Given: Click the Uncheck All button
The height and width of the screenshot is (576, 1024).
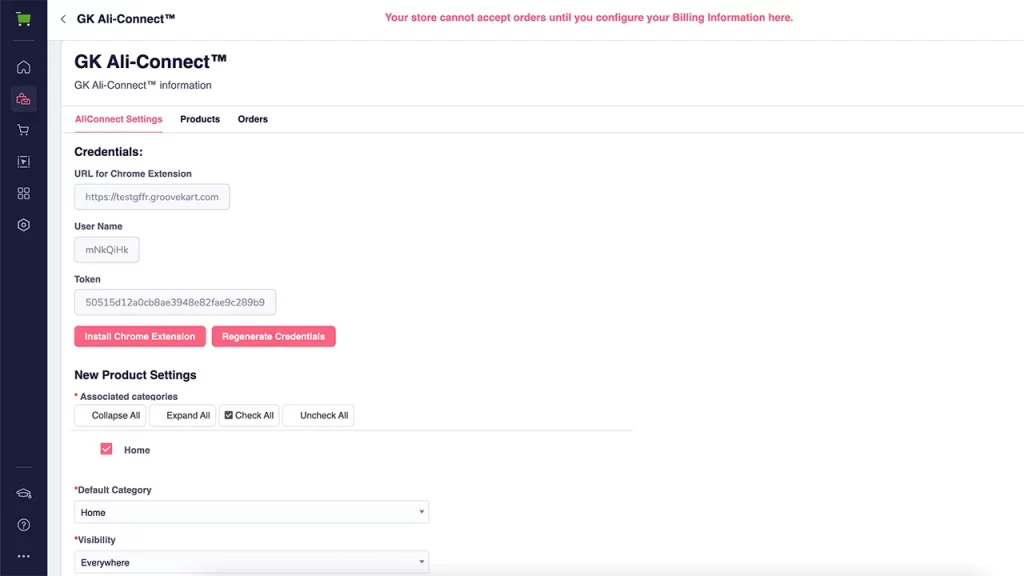Looking at the screenshot, I should click(x=318, y=415).
